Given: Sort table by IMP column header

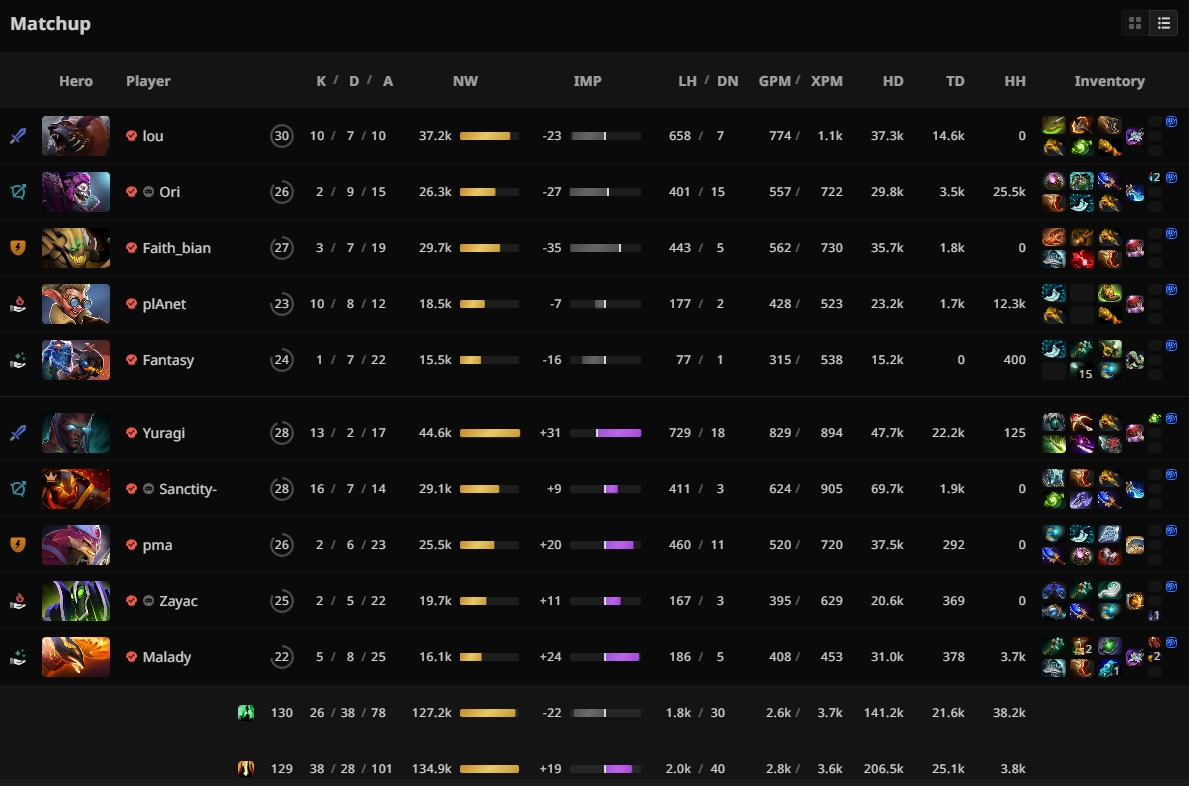Looking at the screenshot, I should [587, 81].
